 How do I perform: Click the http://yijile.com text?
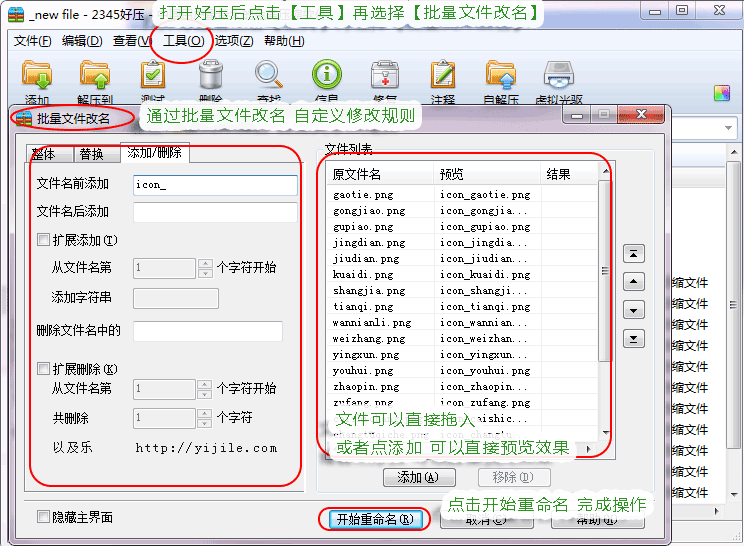coord(206,448)
